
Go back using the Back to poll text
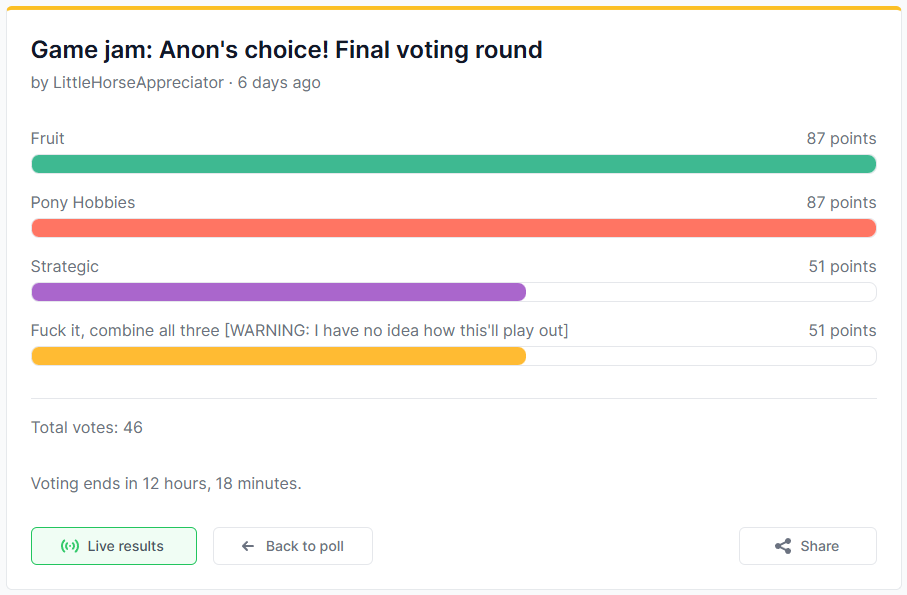(x=305, y=546)
